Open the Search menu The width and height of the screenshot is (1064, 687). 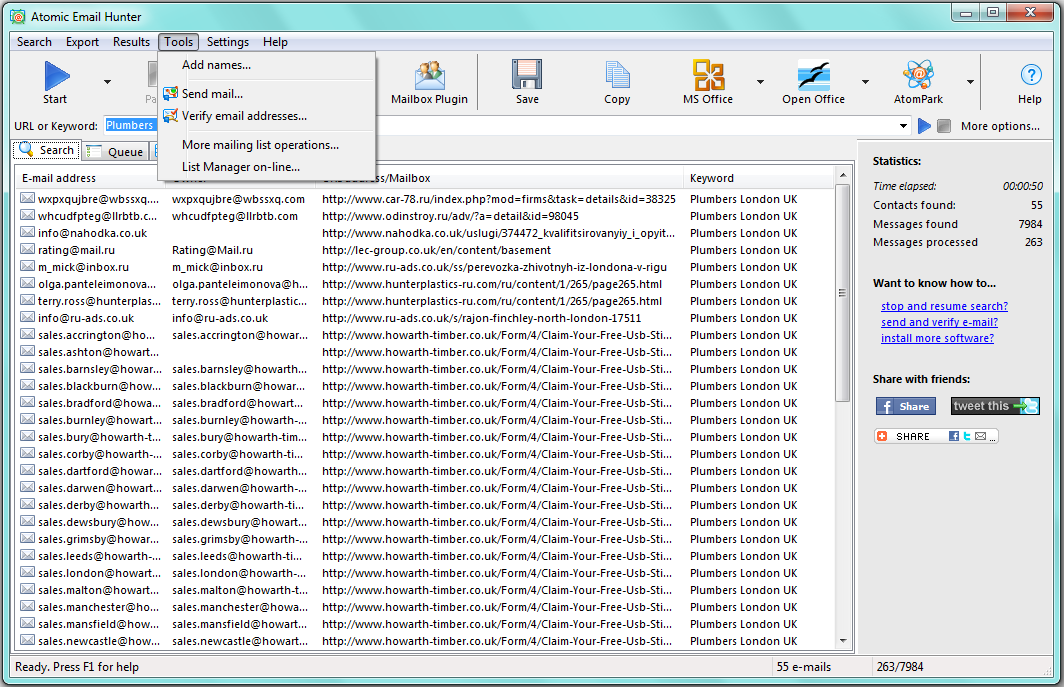[x=34, y=42]
